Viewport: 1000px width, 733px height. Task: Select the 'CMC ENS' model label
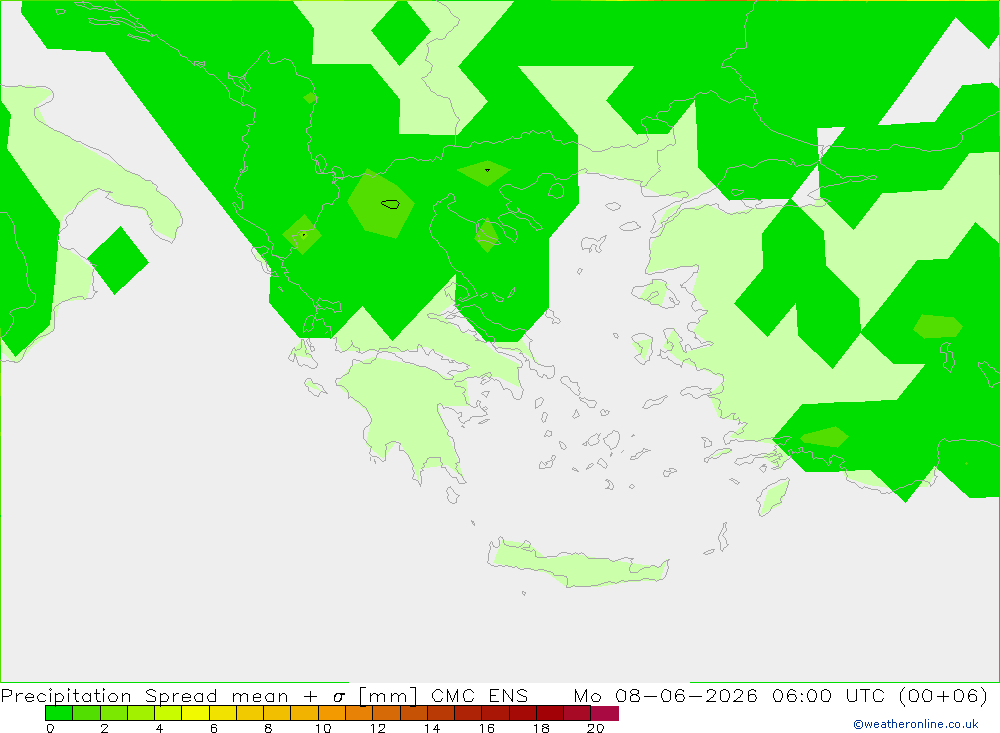pyautogui.click(x=480, y=695)
